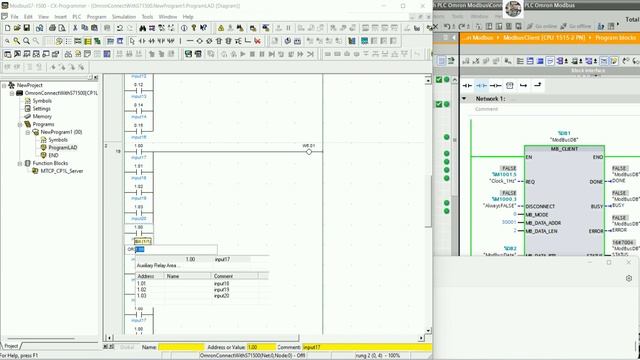Insert a new coil

(x=200, y=41)
